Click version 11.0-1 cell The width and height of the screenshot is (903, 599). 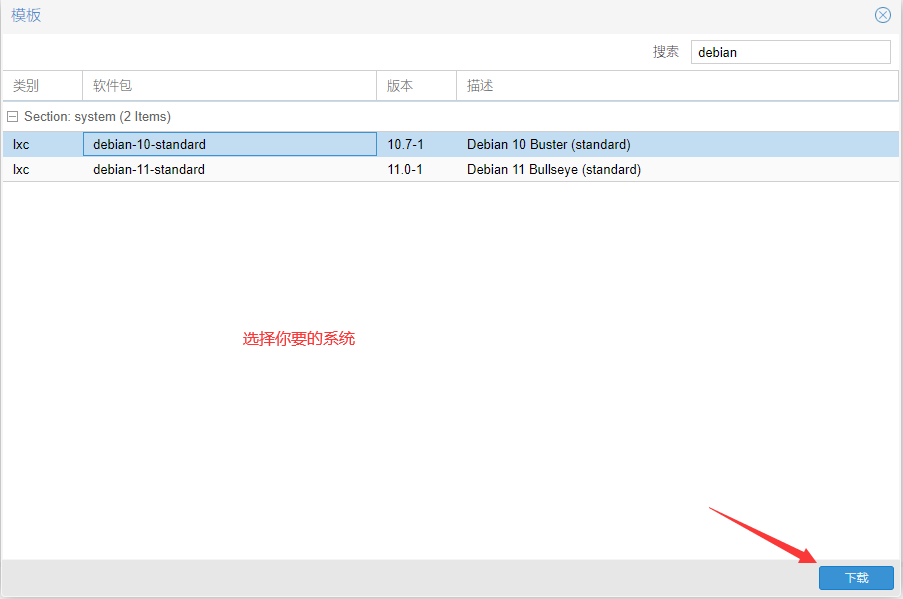[405, 170]
